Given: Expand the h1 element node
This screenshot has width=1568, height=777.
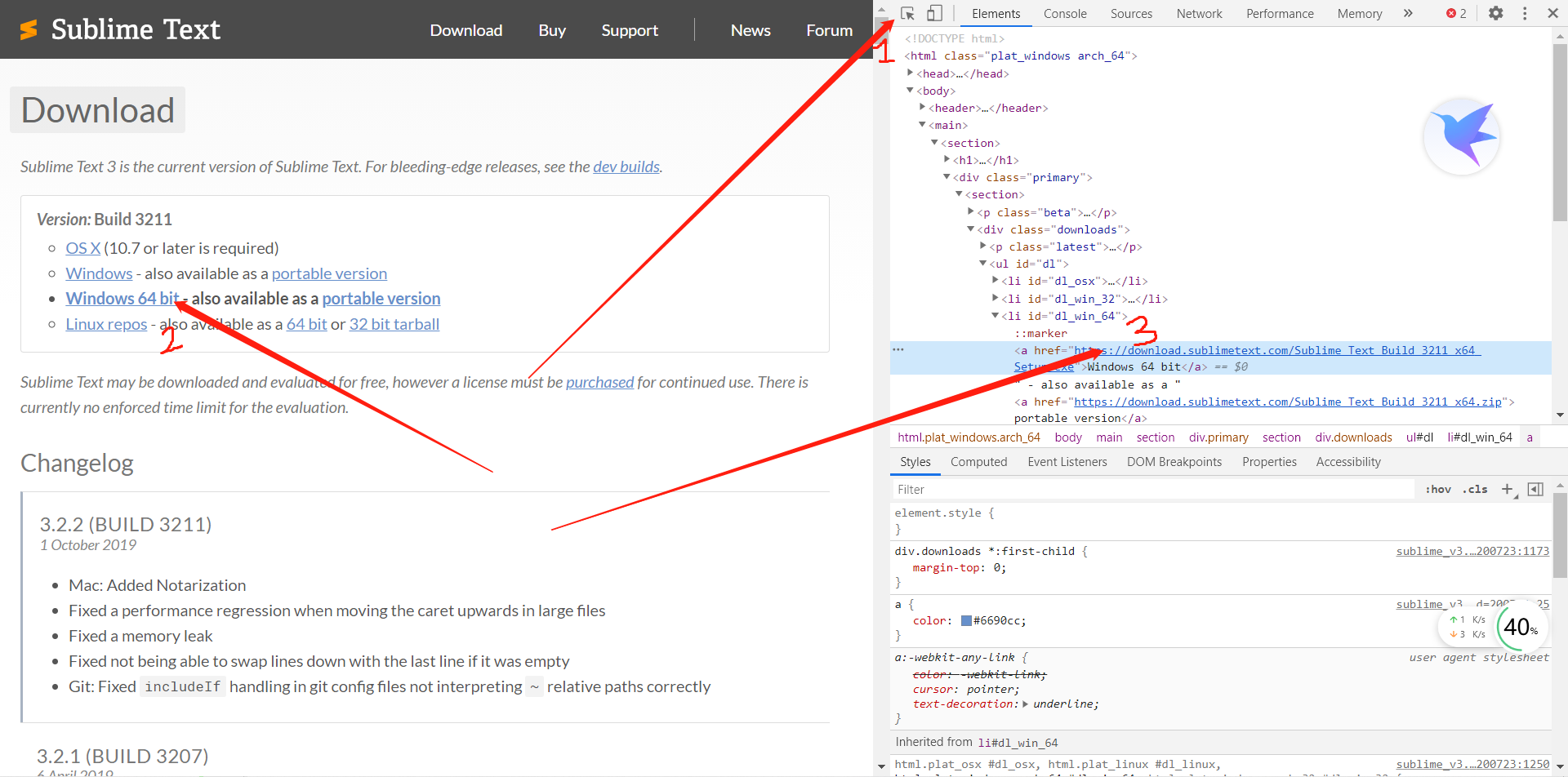Looking at the screenshot, I should click(x=947, y=159).
